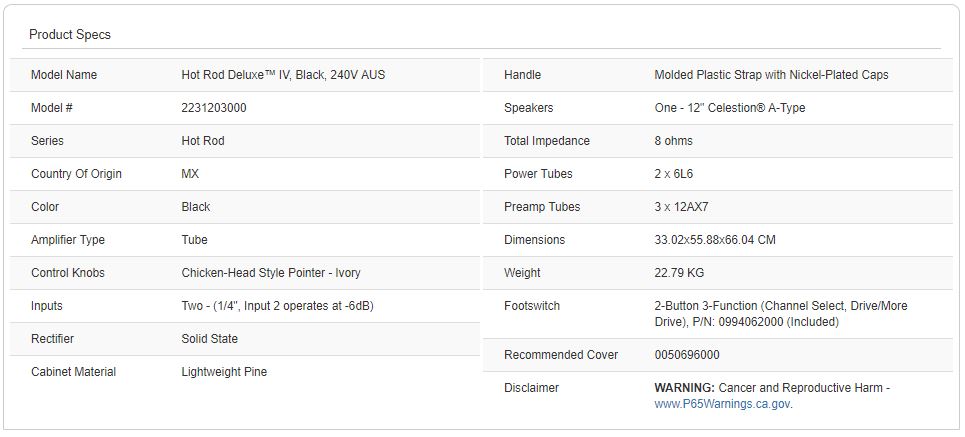Click the Footswitch description text
Image resolution: width=965 pixels, height=437 pixels.
[780, 314]
